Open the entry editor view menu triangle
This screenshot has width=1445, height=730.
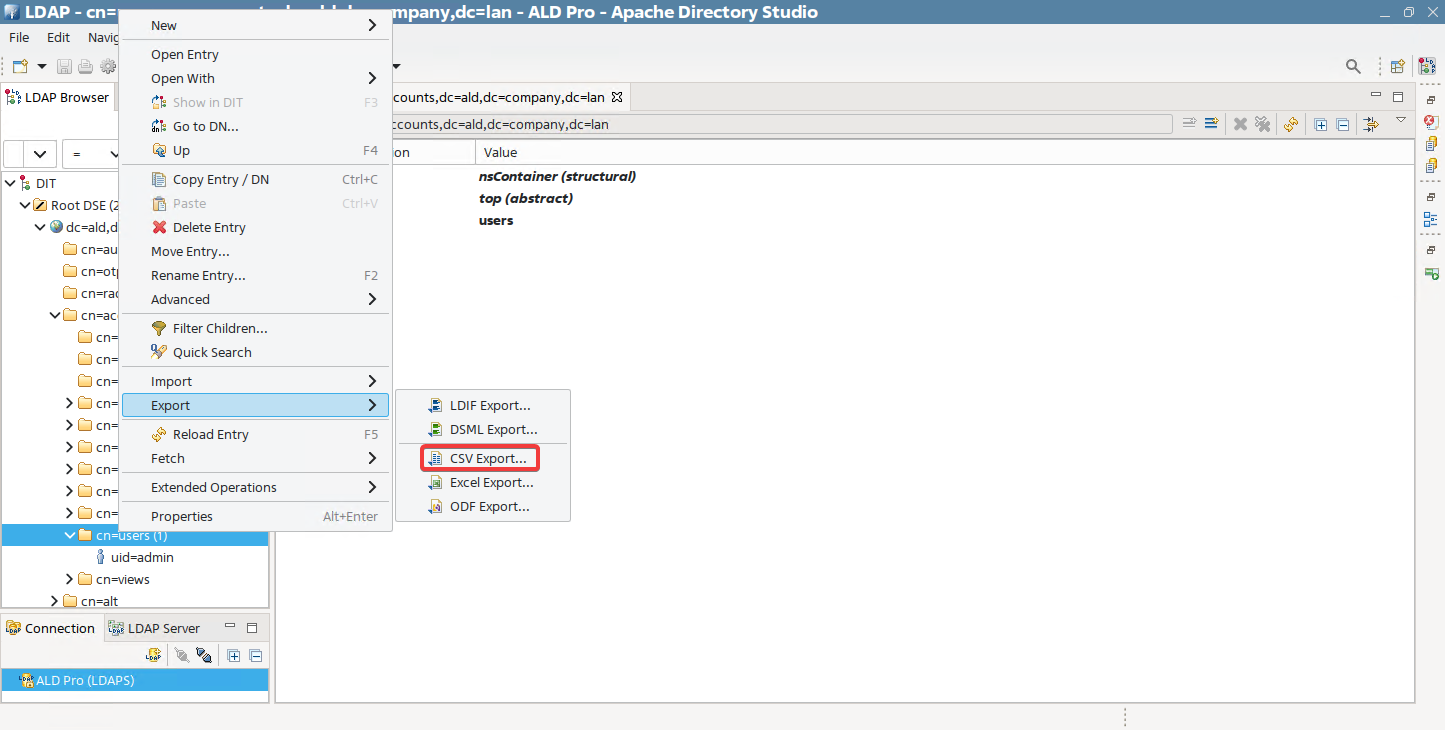[1401, 121]
